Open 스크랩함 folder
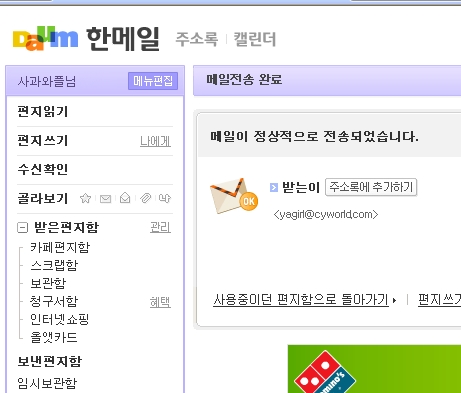 pyautogui.click(x=54, y=265)
